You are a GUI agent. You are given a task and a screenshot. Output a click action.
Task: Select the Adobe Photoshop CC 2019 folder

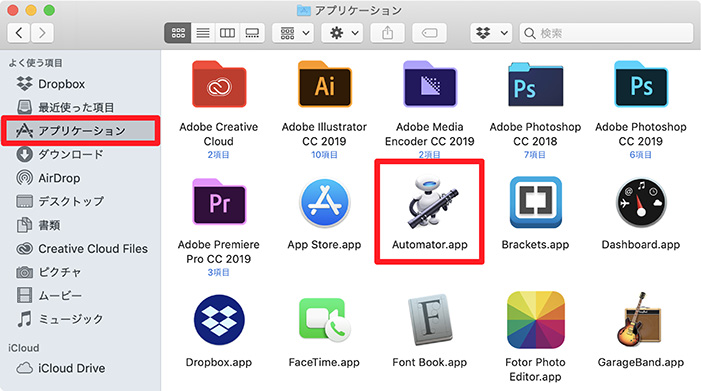click(641, 84)
